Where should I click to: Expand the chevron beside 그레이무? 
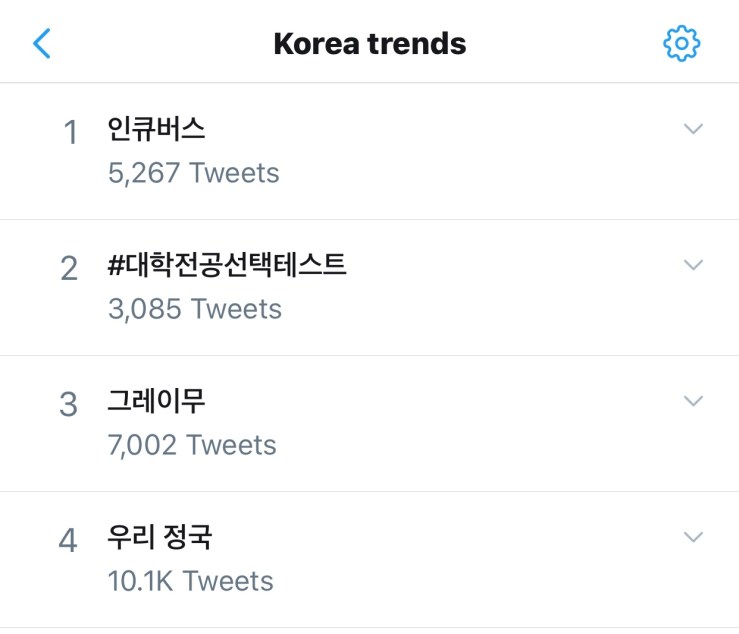(x=693, y=401)
